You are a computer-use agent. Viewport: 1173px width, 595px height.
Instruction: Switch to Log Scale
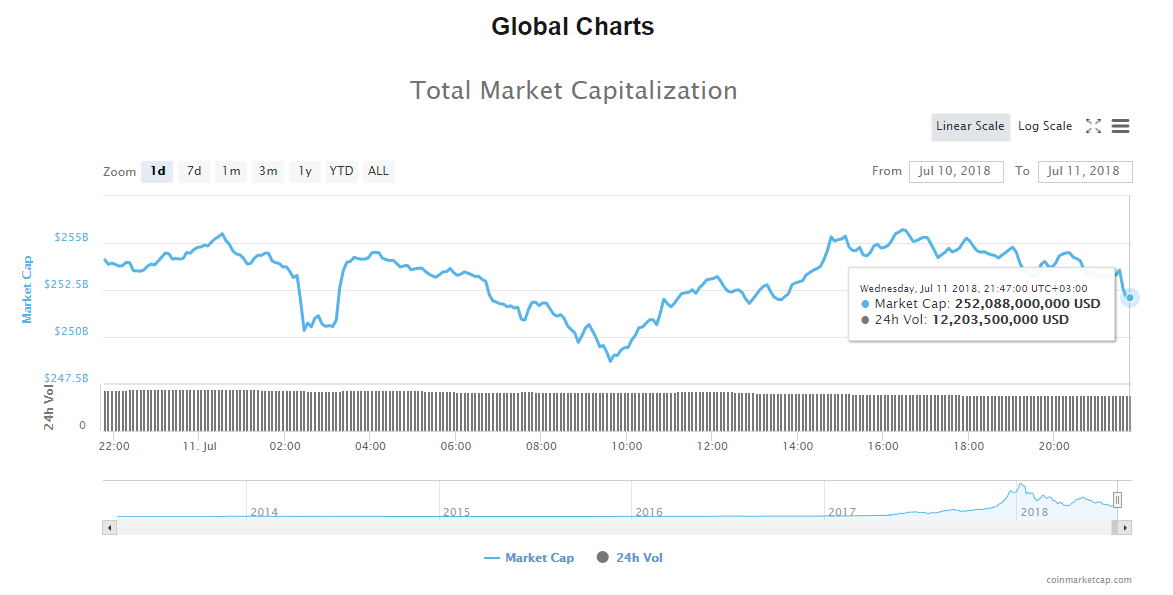[x=1044, y=126]
